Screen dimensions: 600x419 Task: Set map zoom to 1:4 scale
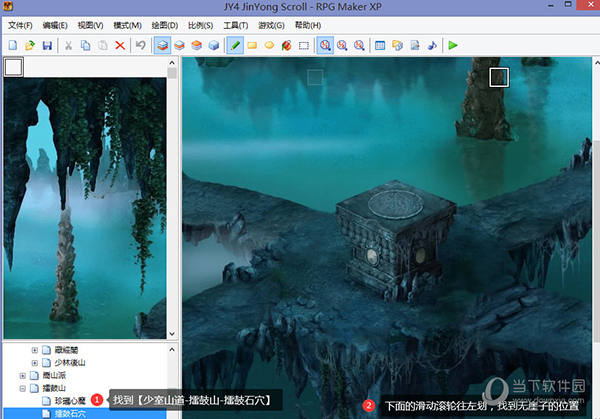point(359,46)
